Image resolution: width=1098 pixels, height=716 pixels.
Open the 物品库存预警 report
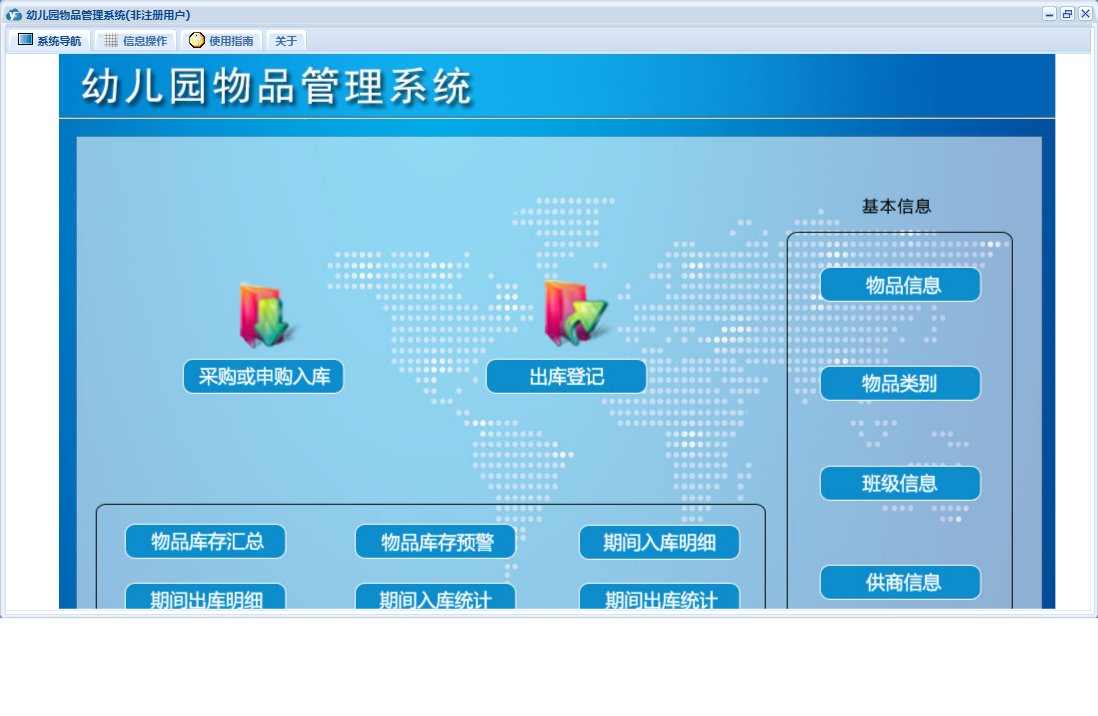pyautogui.click(x=436, y=542)
